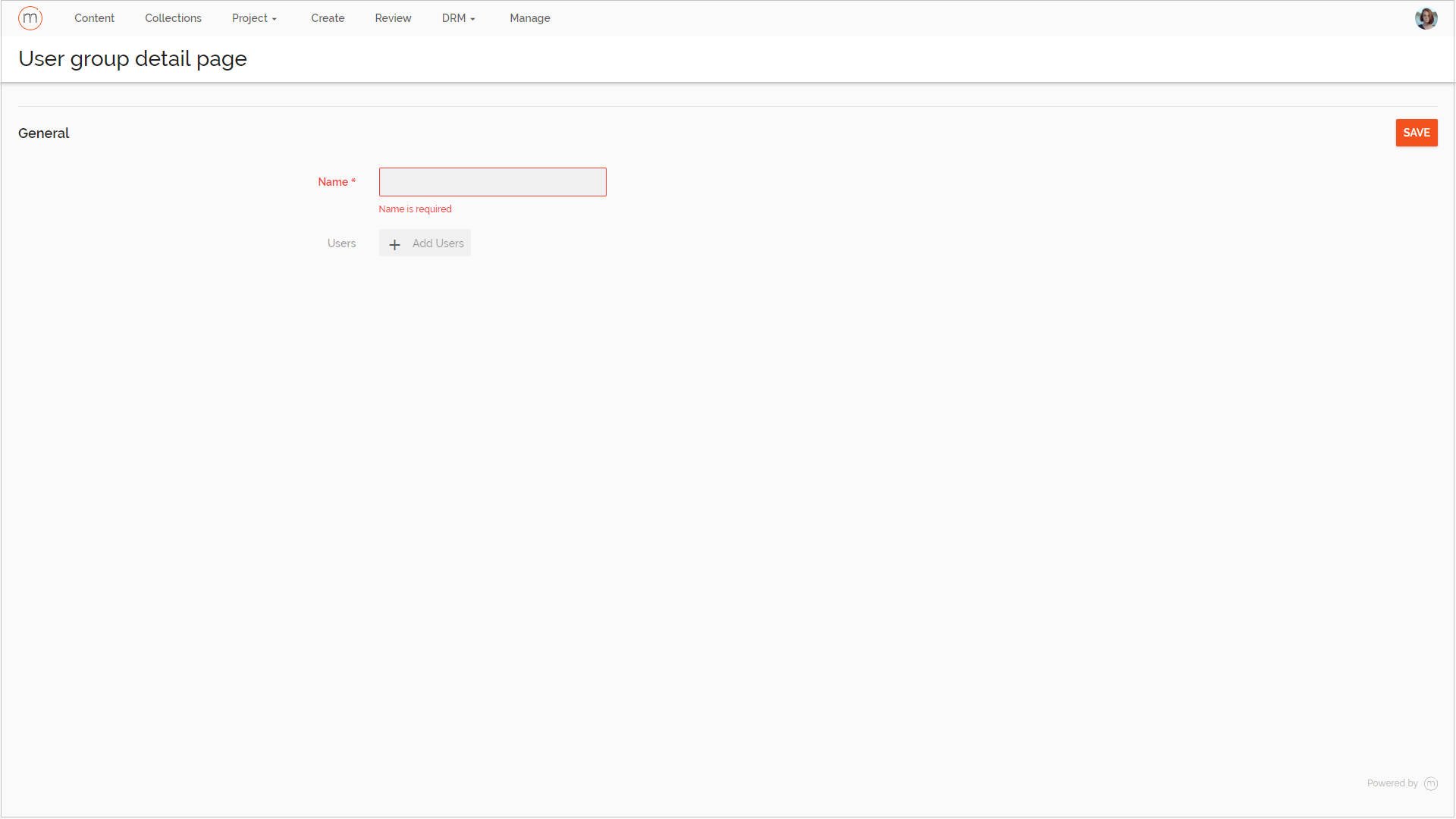Expand the Project dropdown caret
The image size is (1456, 819).
click(x=275, y=20)
